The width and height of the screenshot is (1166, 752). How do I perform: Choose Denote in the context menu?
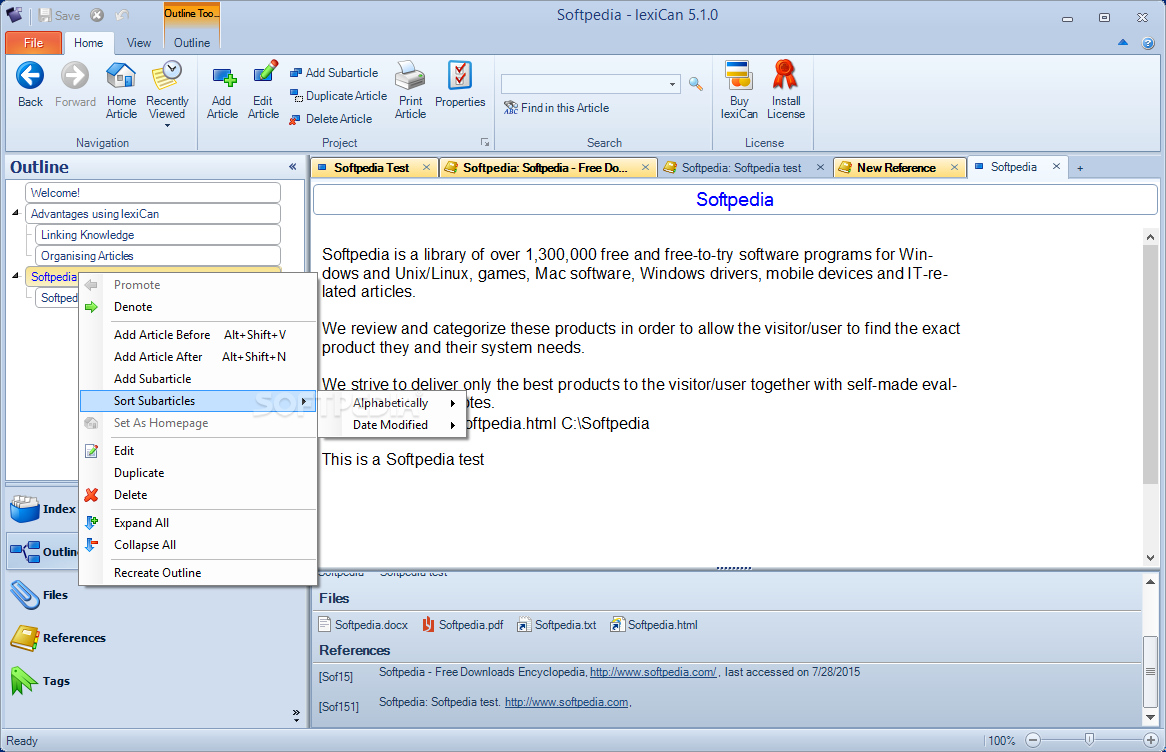(198, 307)
